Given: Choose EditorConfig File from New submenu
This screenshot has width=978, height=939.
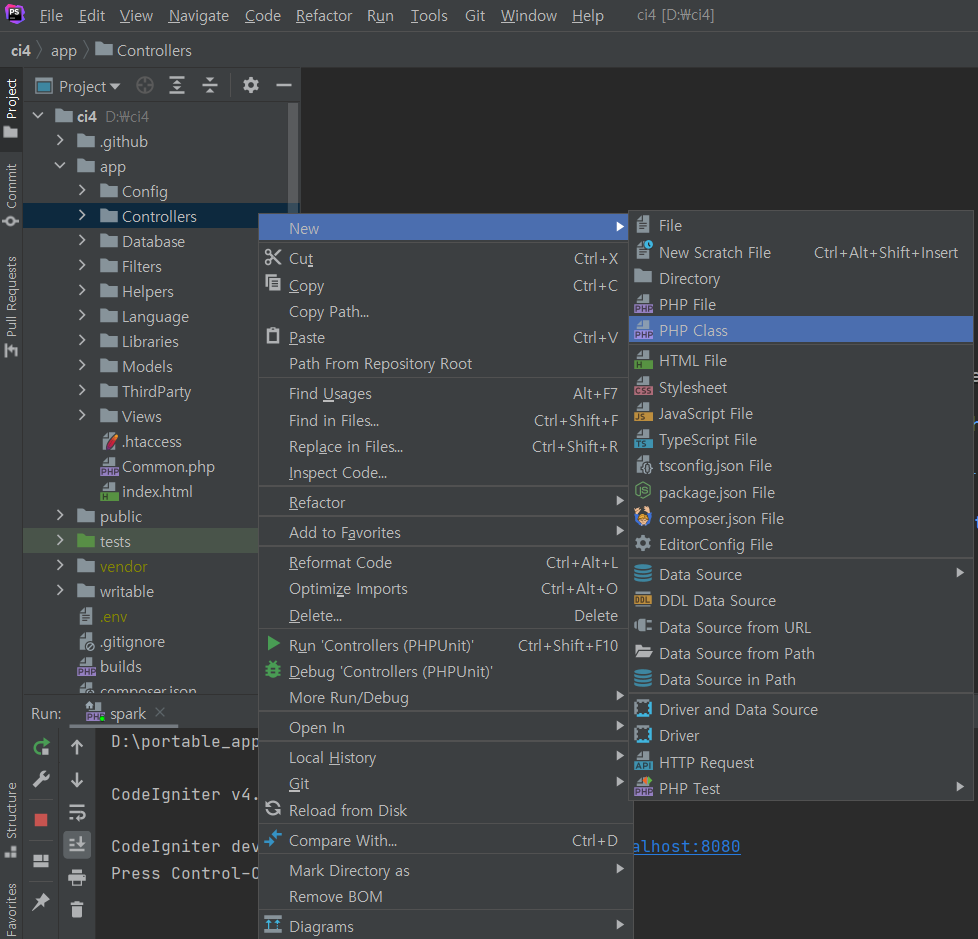Looking at the screenshot, I should click(x=801, y=545).
